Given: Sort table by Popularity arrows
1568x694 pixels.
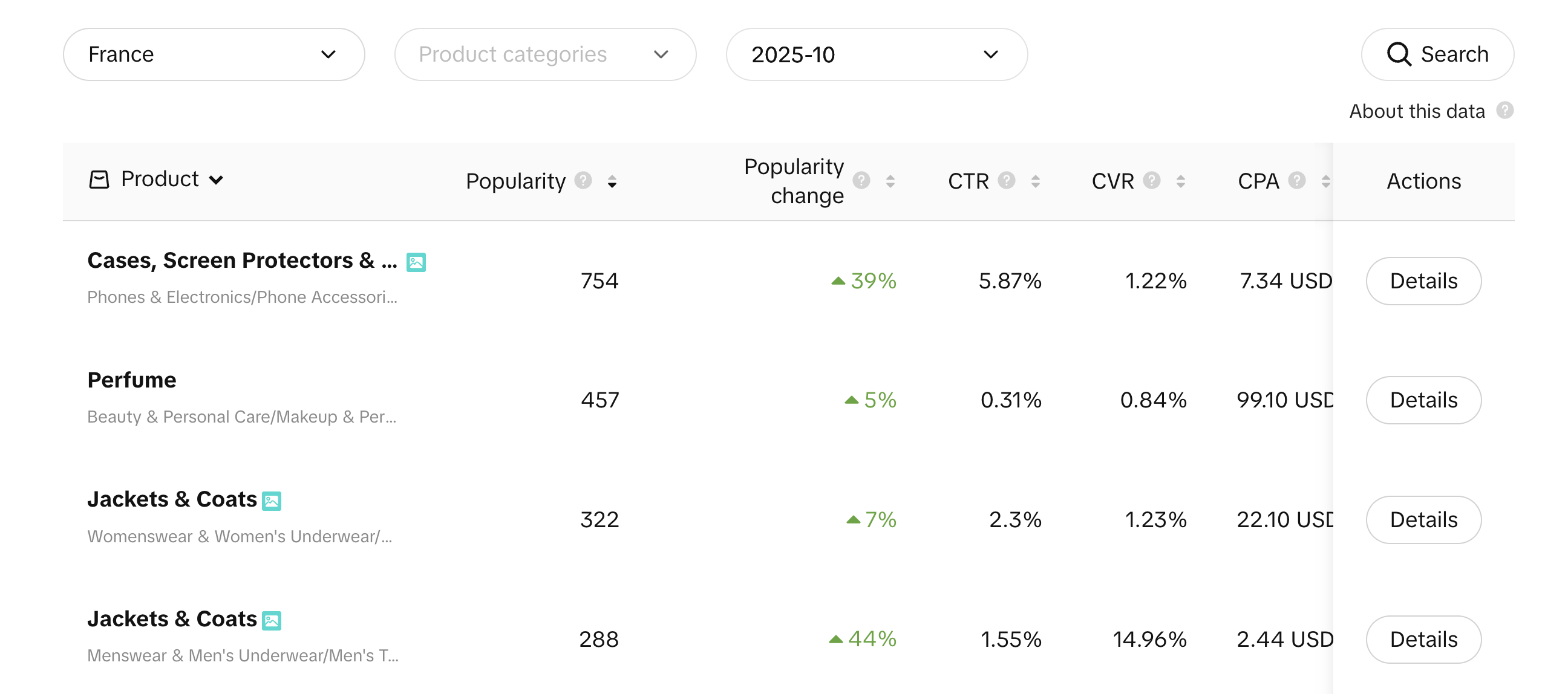Looking at the screenshot, I should [612, 181].
